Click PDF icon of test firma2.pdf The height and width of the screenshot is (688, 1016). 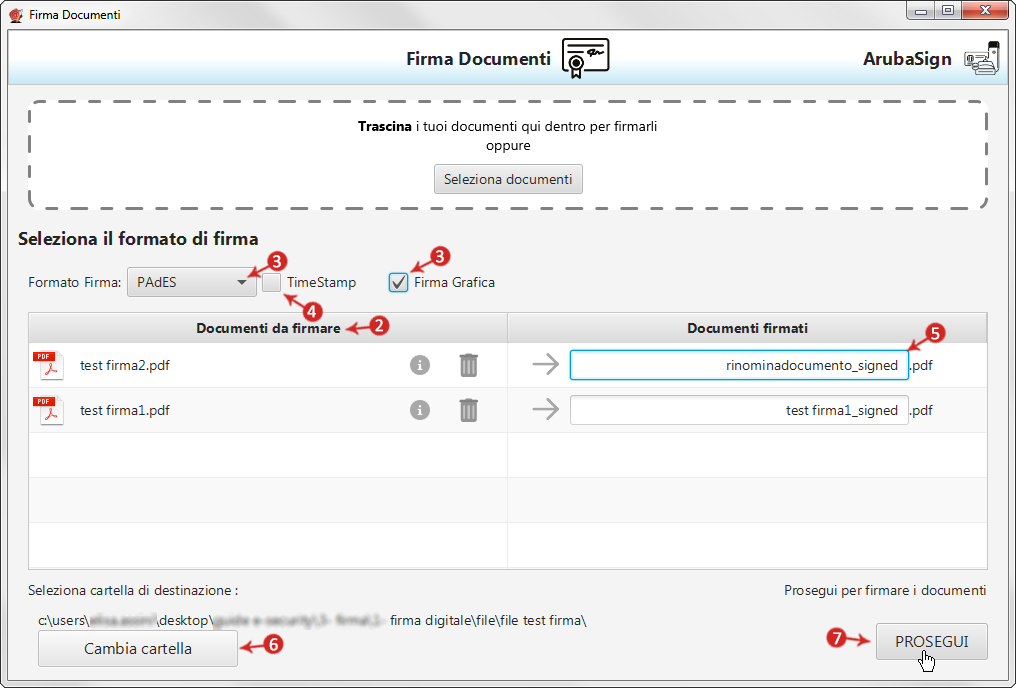coord(48,366)
